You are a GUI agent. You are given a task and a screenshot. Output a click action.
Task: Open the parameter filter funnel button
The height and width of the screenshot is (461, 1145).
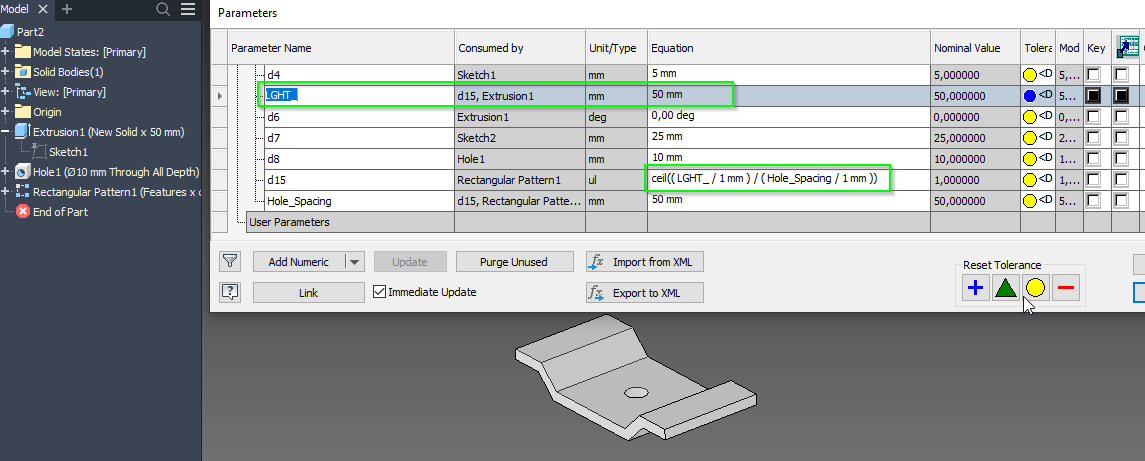tap(230, 261)
